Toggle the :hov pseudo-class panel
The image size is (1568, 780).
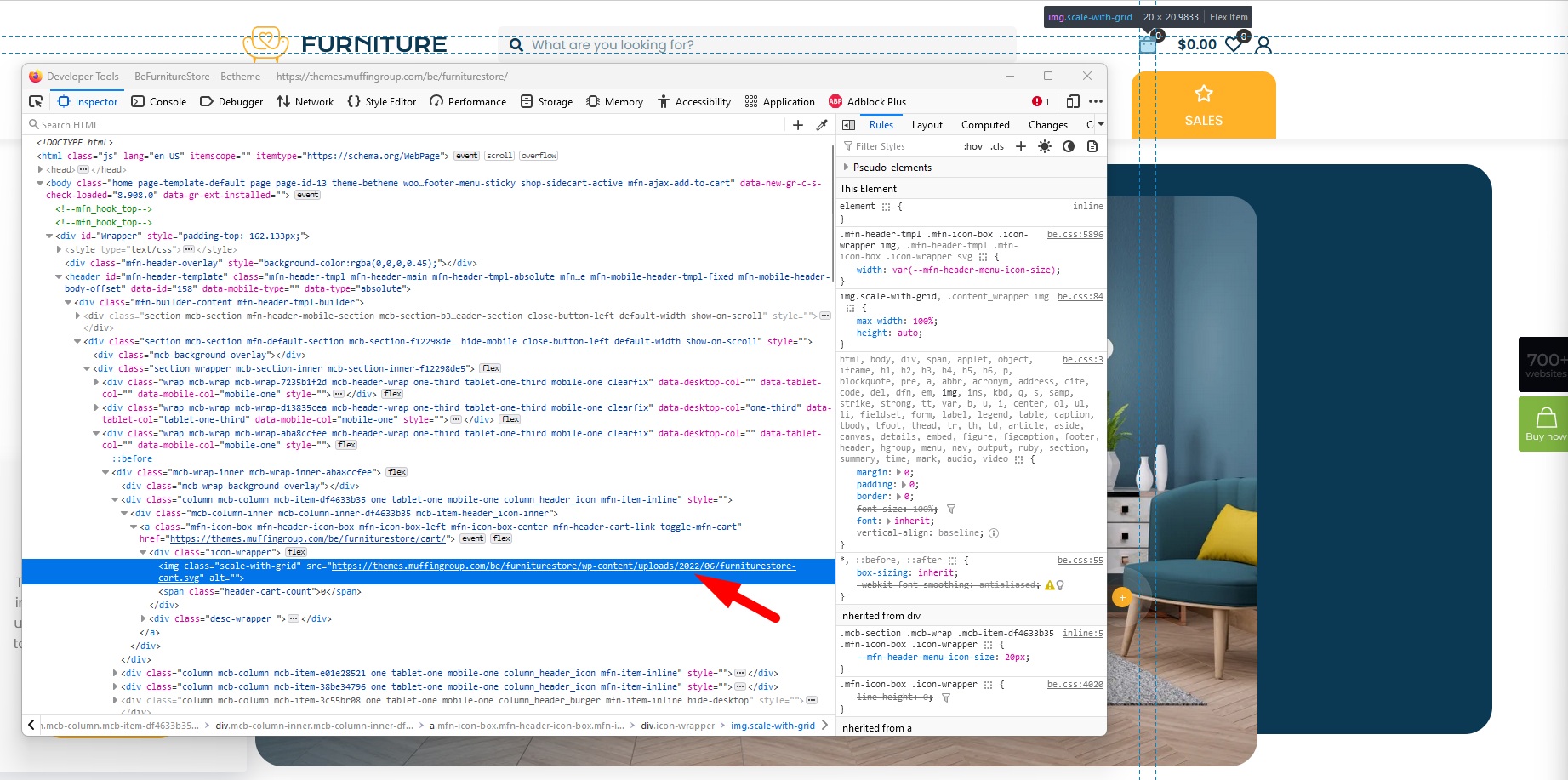[973, 146]
